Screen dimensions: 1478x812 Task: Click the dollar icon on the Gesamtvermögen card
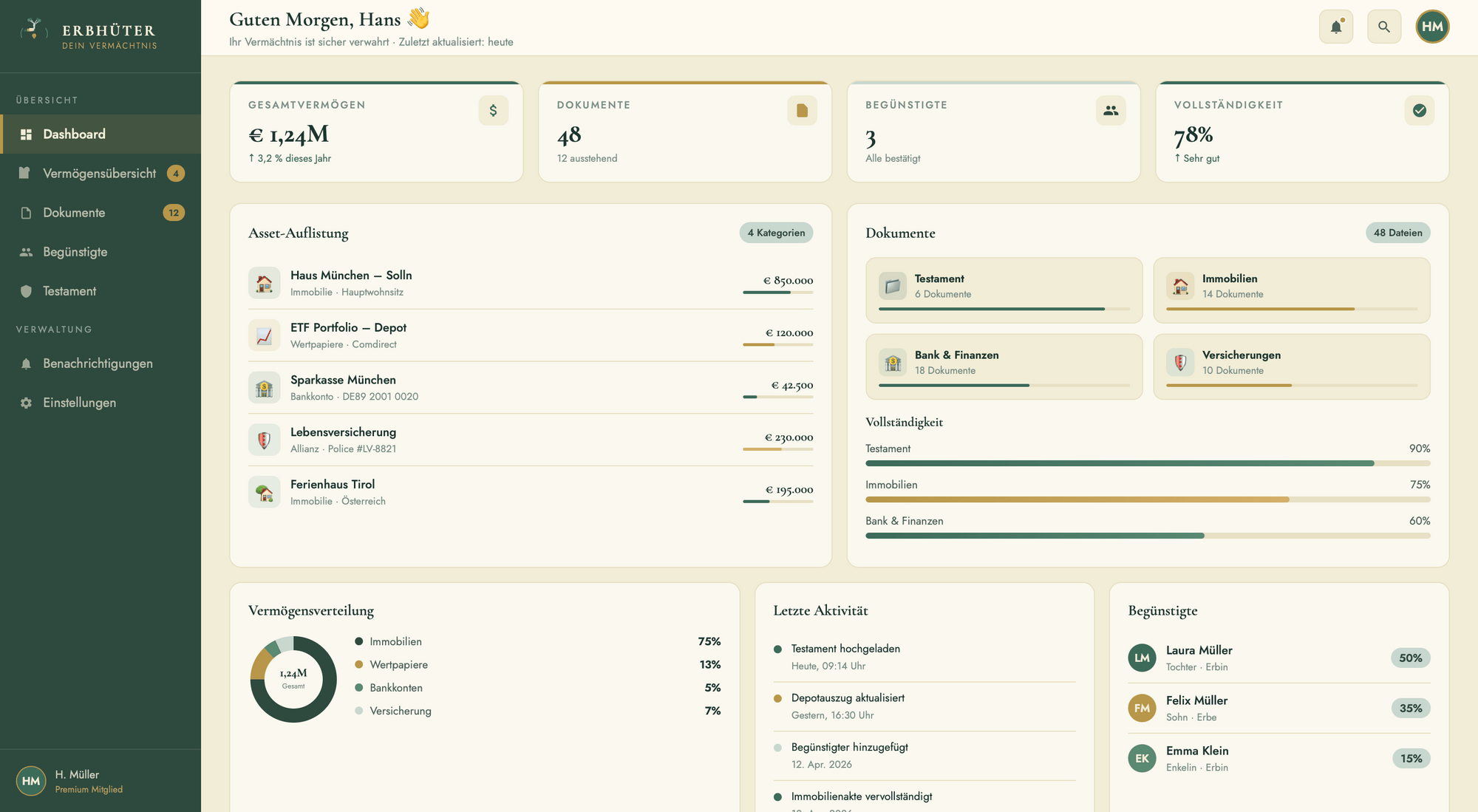[x=493, y=111]
